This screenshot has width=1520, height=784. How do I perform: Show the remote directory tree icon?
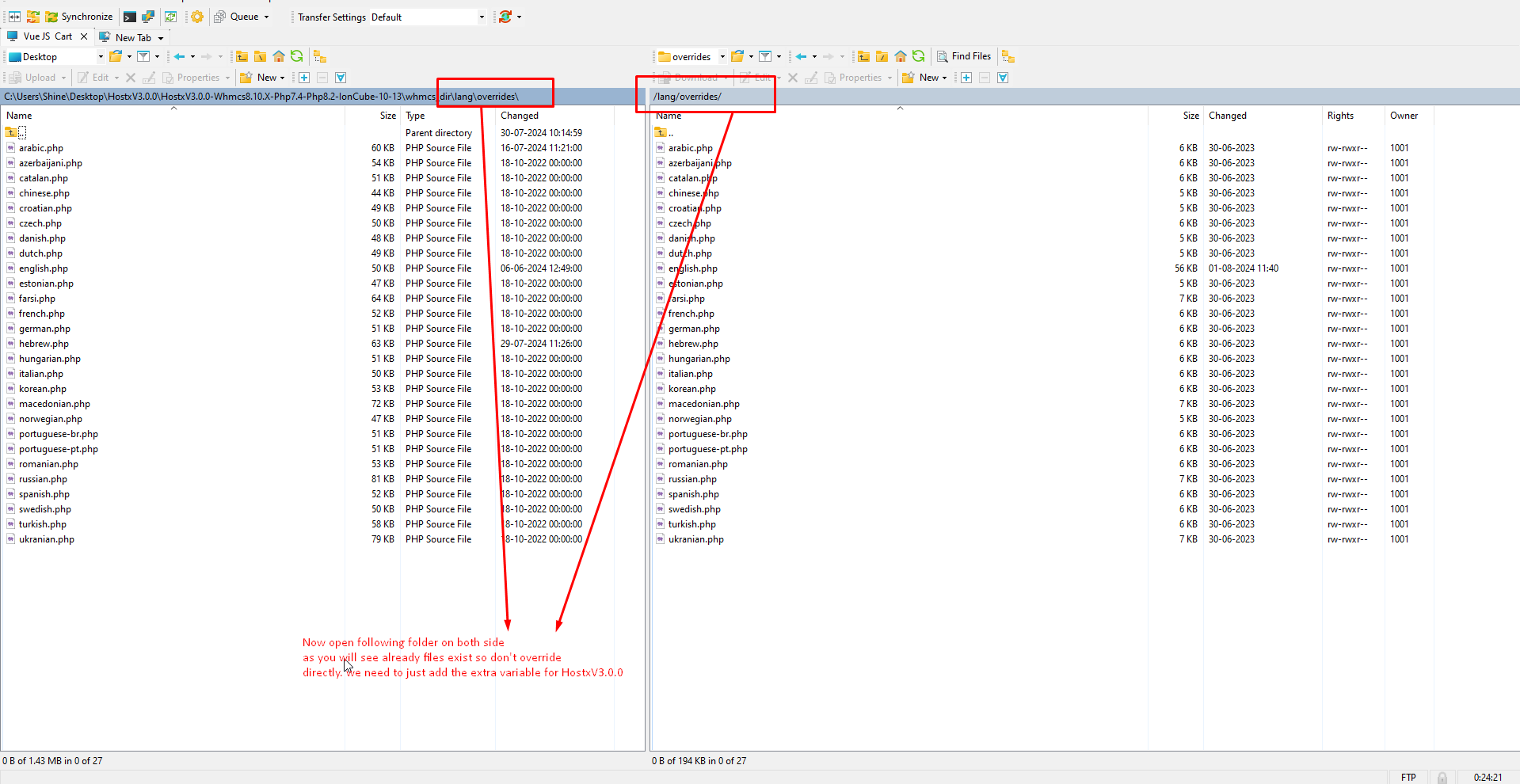pos(1008,56)
